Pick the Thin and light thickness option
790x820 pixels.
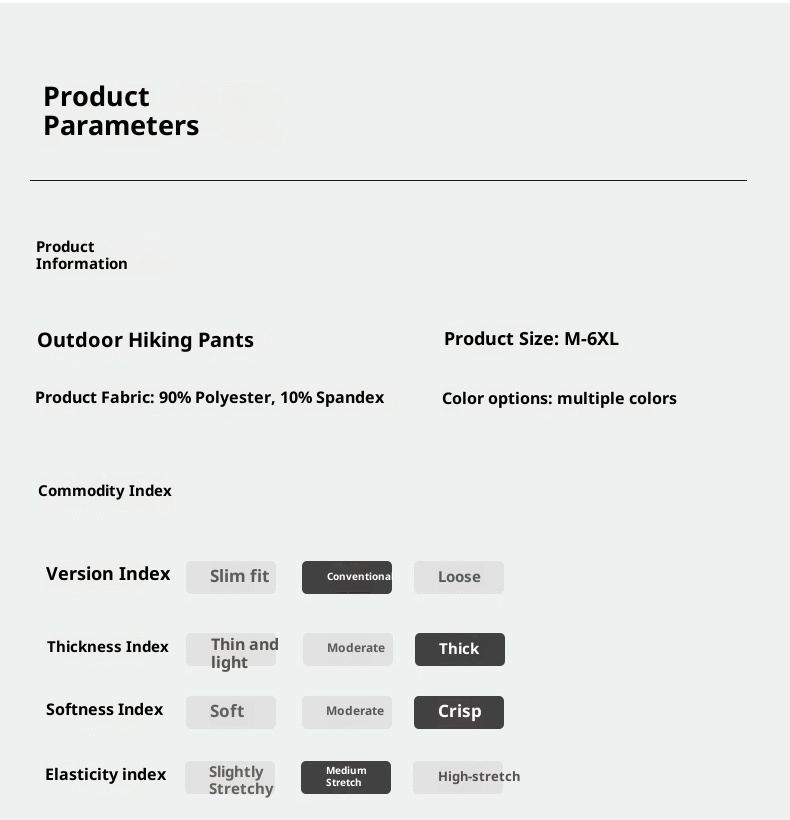pyautogui.click(x=231, y=650)
